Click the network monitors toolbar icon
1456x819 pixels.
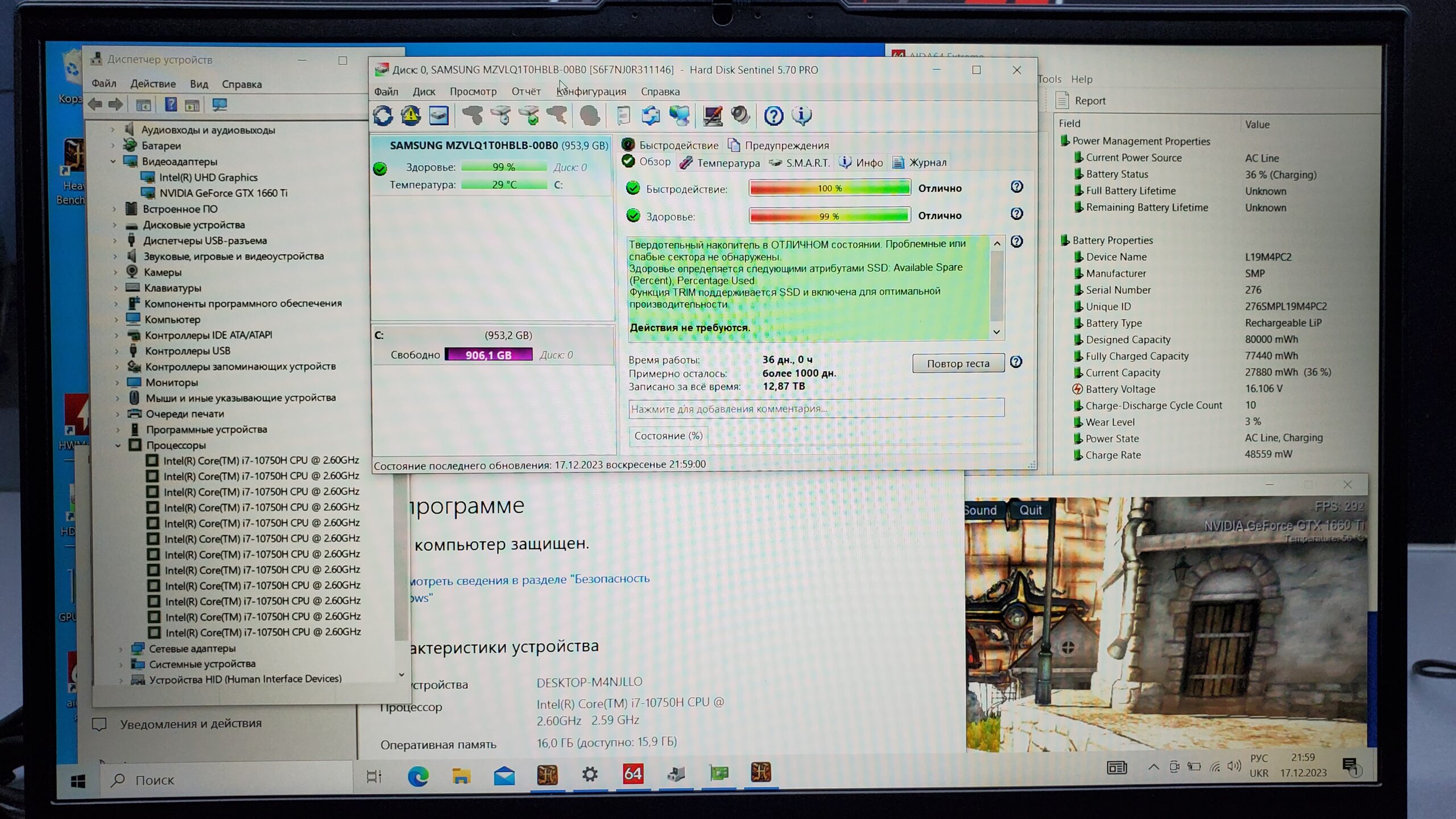pos(679,116)
